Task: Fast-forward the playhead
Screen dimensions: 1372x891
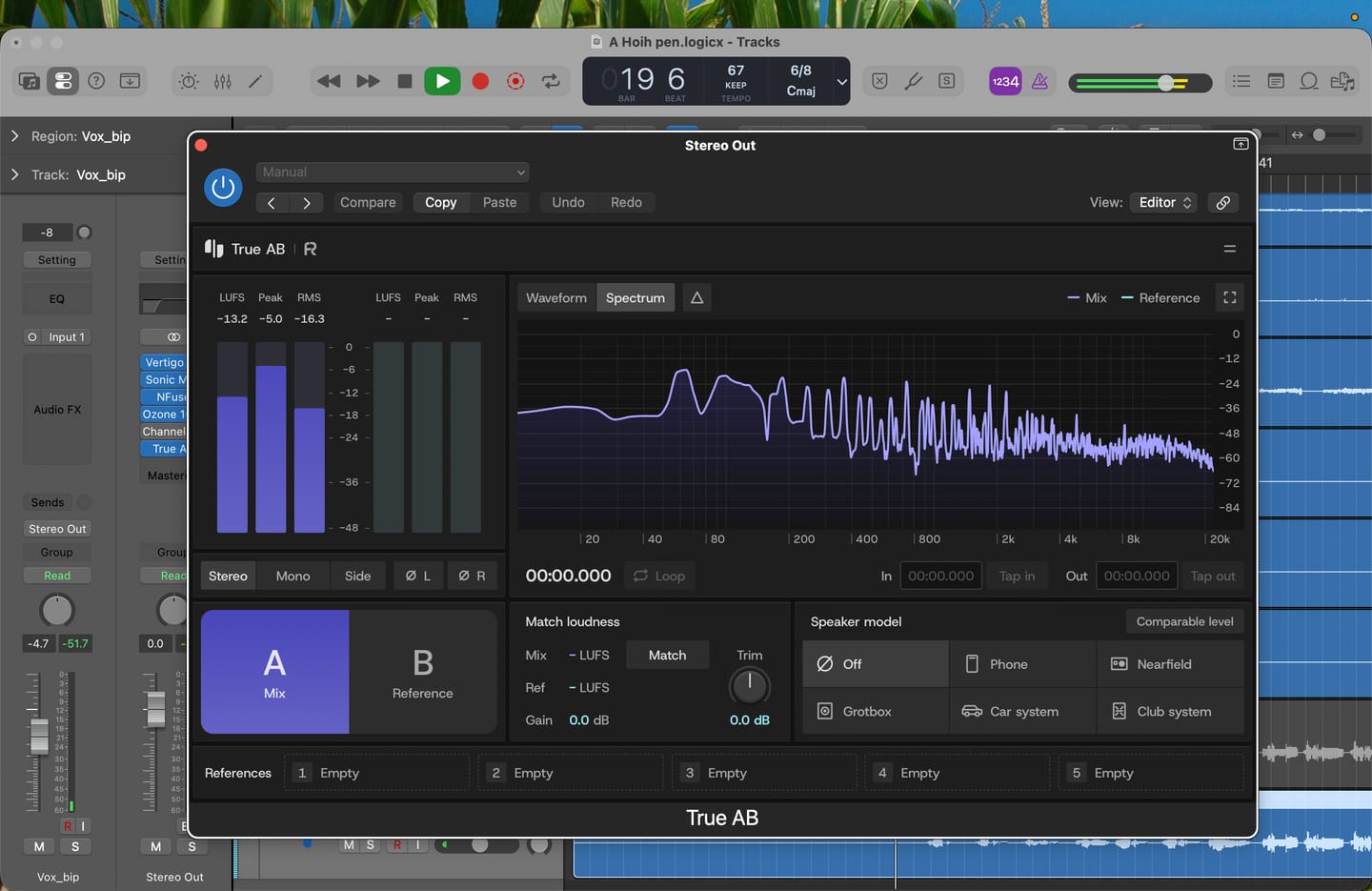Action: 368,81
